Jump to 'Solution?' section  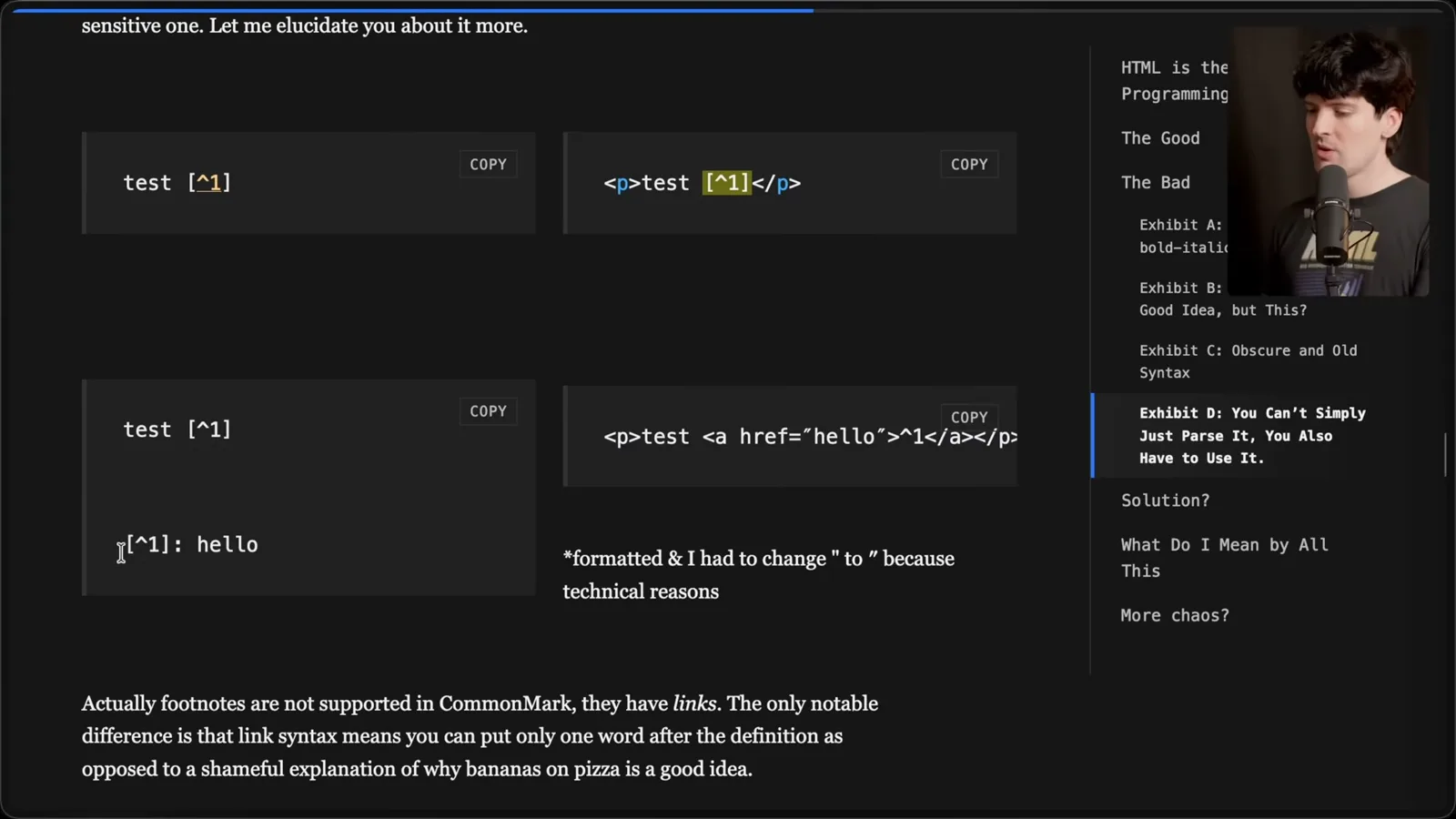[x=1166, y=500]
